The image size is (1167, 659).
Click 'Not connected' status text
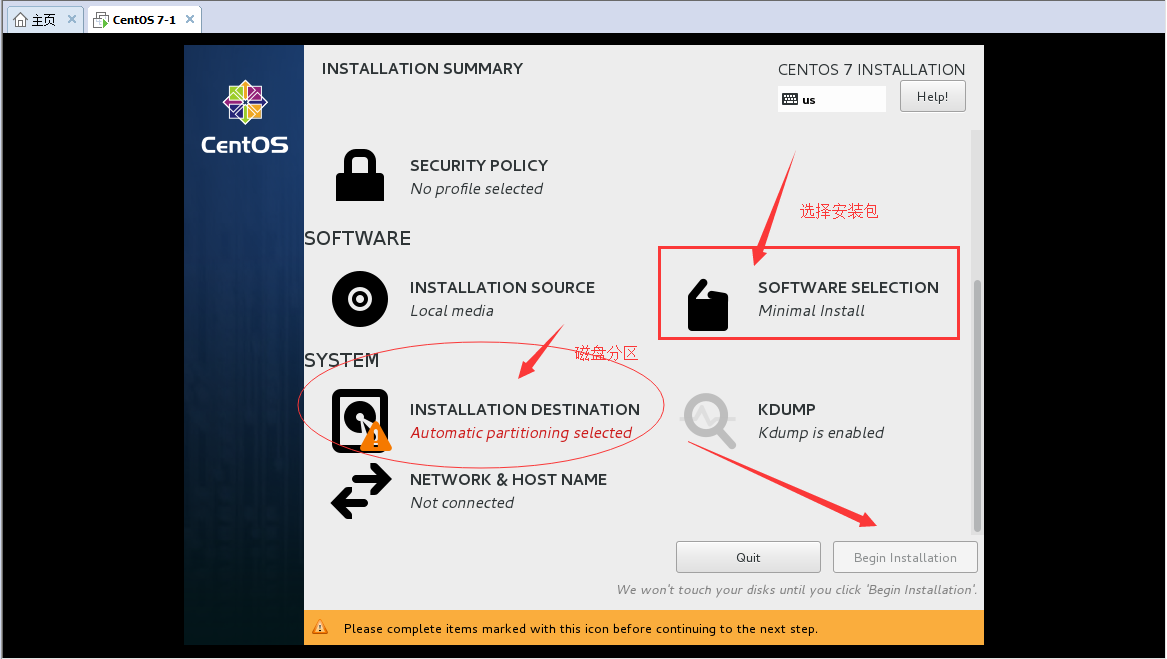click(x=462, y=503)
